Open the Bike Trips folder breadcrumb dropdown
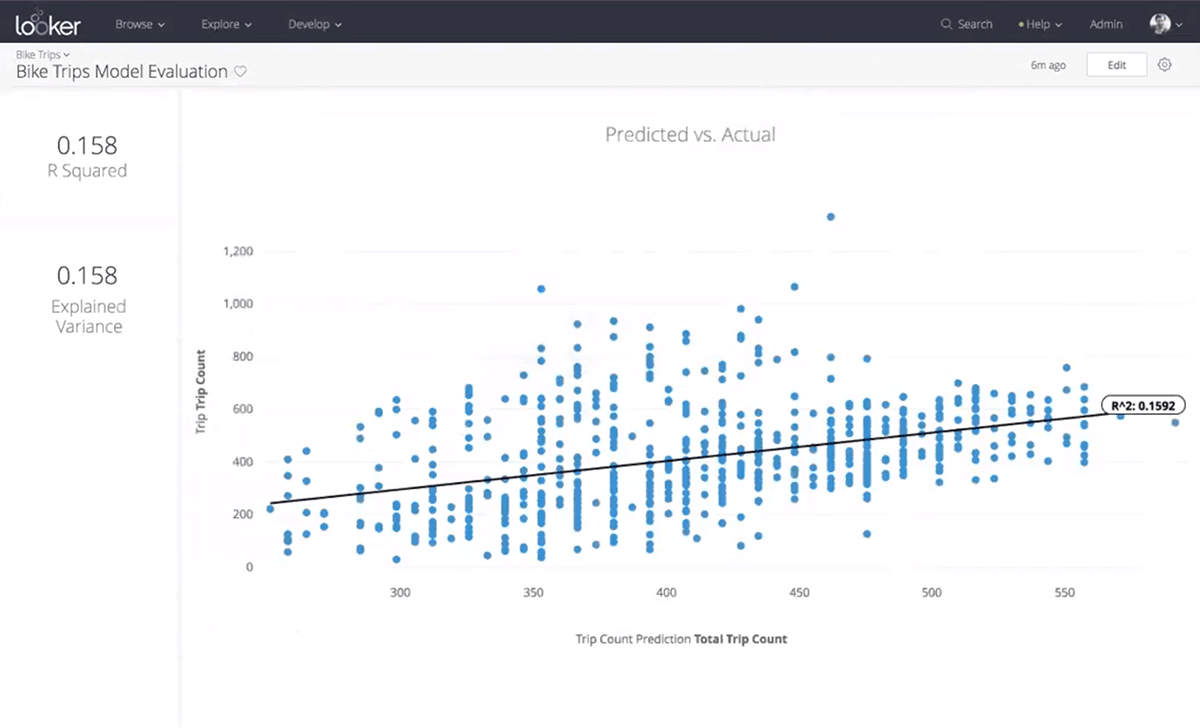The width and height of the screenshot is (1200, 728). [x=43, y=54]
